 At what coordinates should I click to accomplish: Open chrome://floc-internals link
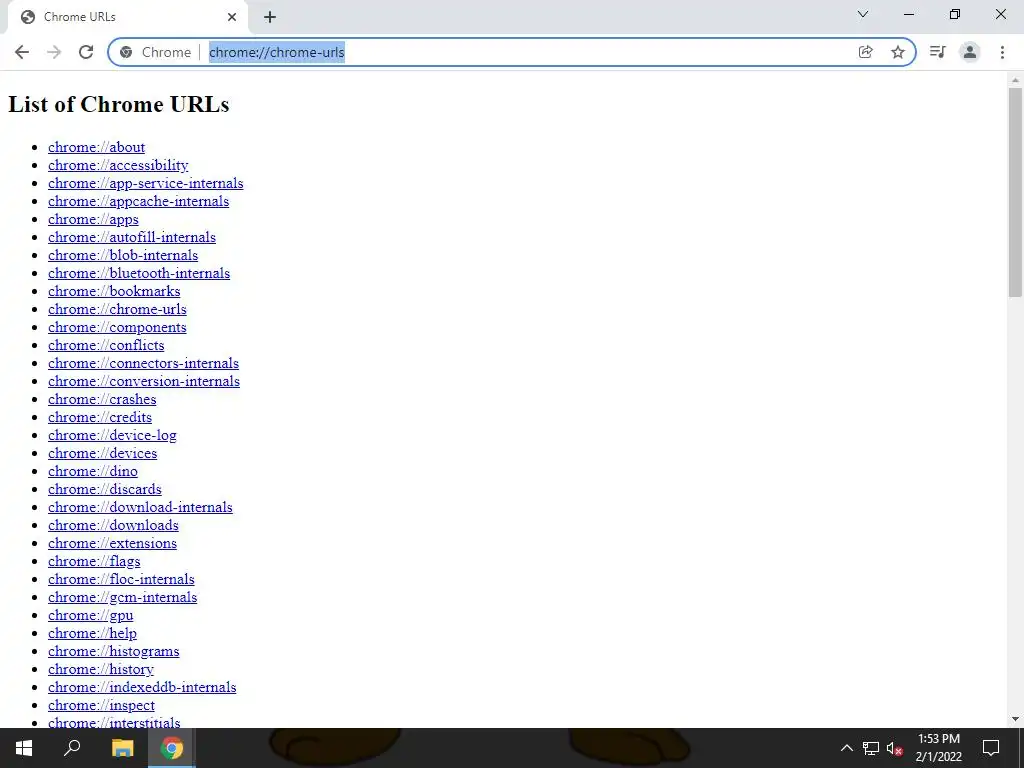[121, 579]
